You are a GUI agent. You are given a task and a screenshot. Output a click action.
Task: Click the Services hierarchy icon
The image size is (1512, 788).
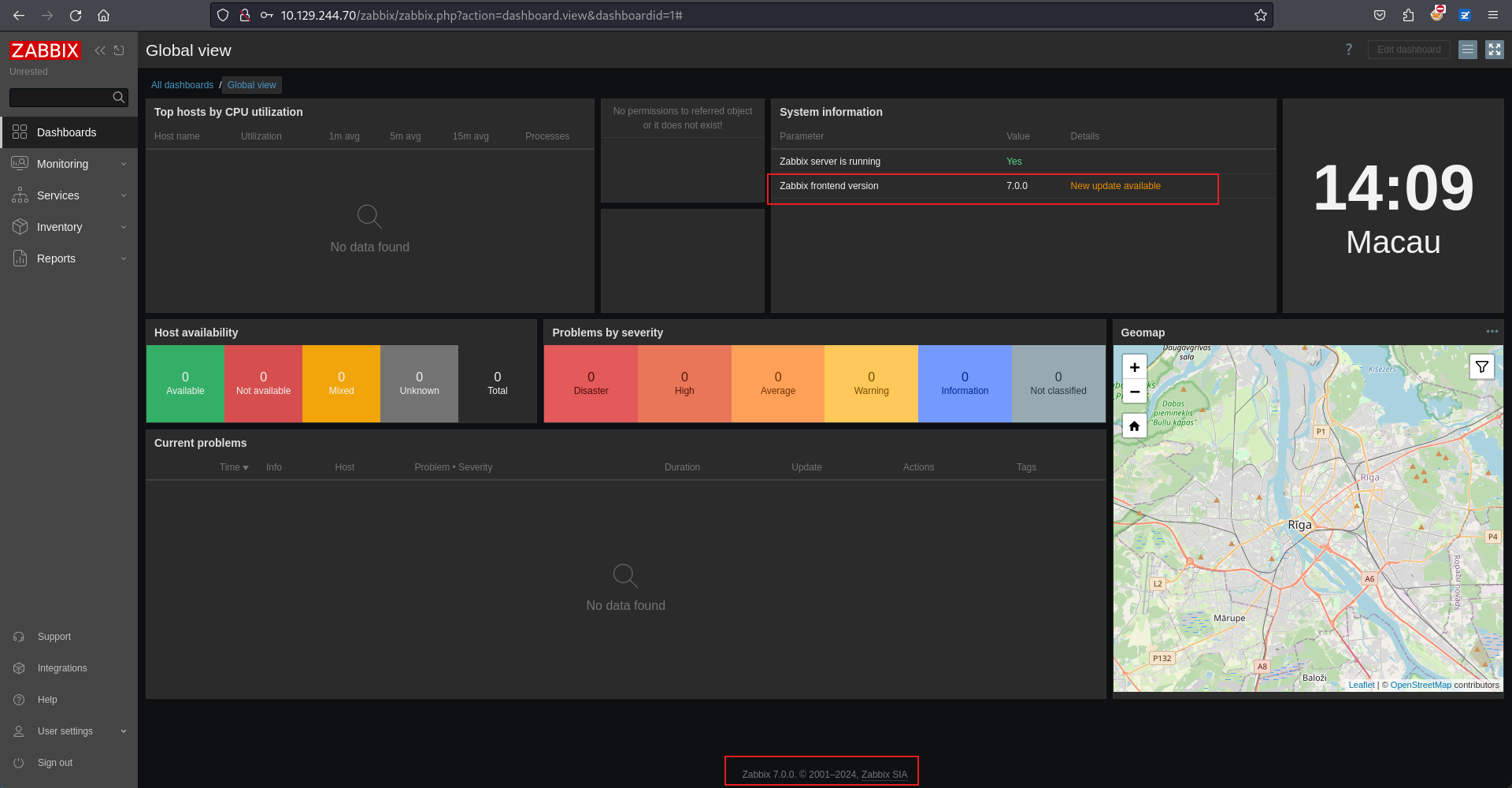[x=20, y=195]
